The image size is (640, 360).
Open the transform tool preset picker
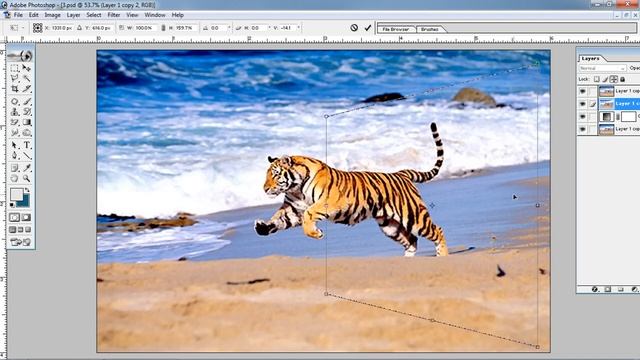(x=16, y=28)
